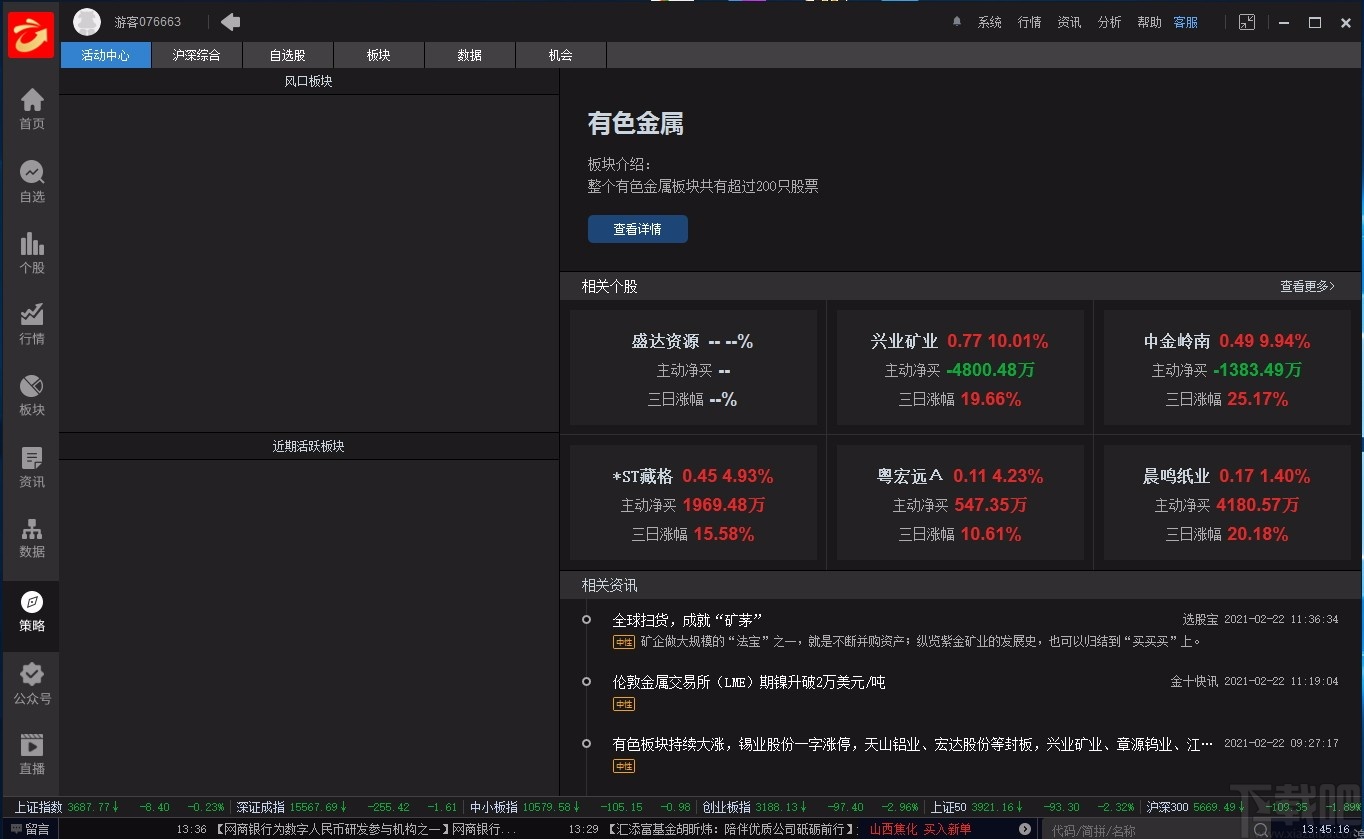Open the 首页 home icon in sidebar
The height and width of the screenshot is (839, 1364).
click(31, 104)
